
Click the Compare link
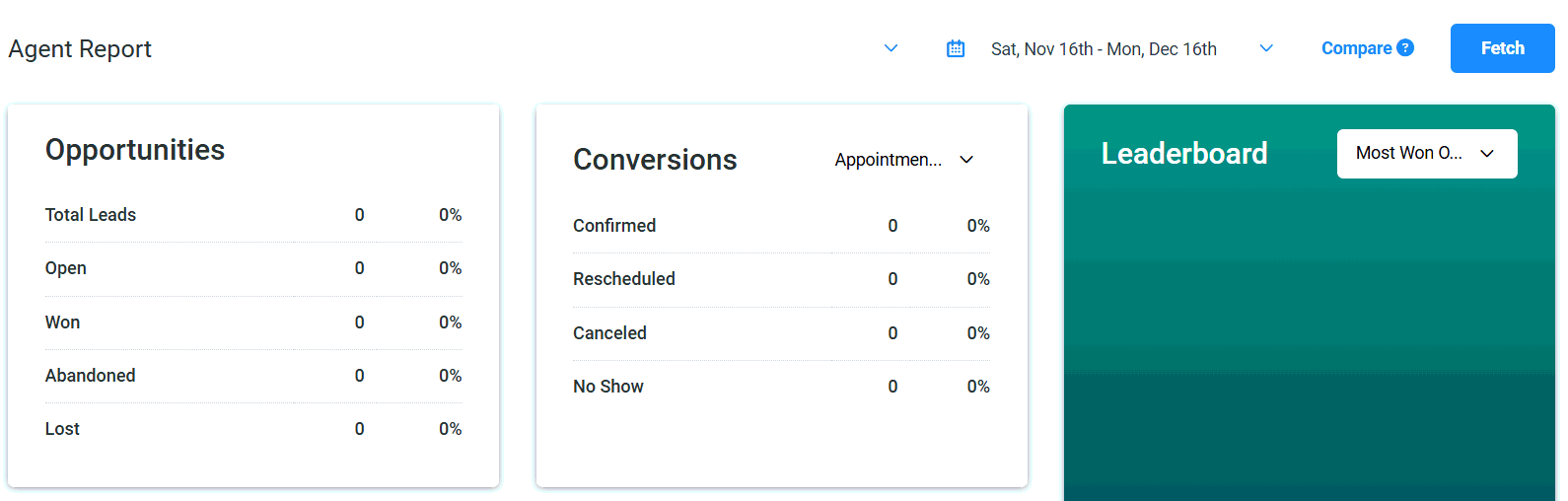[x=1356, y=48]
